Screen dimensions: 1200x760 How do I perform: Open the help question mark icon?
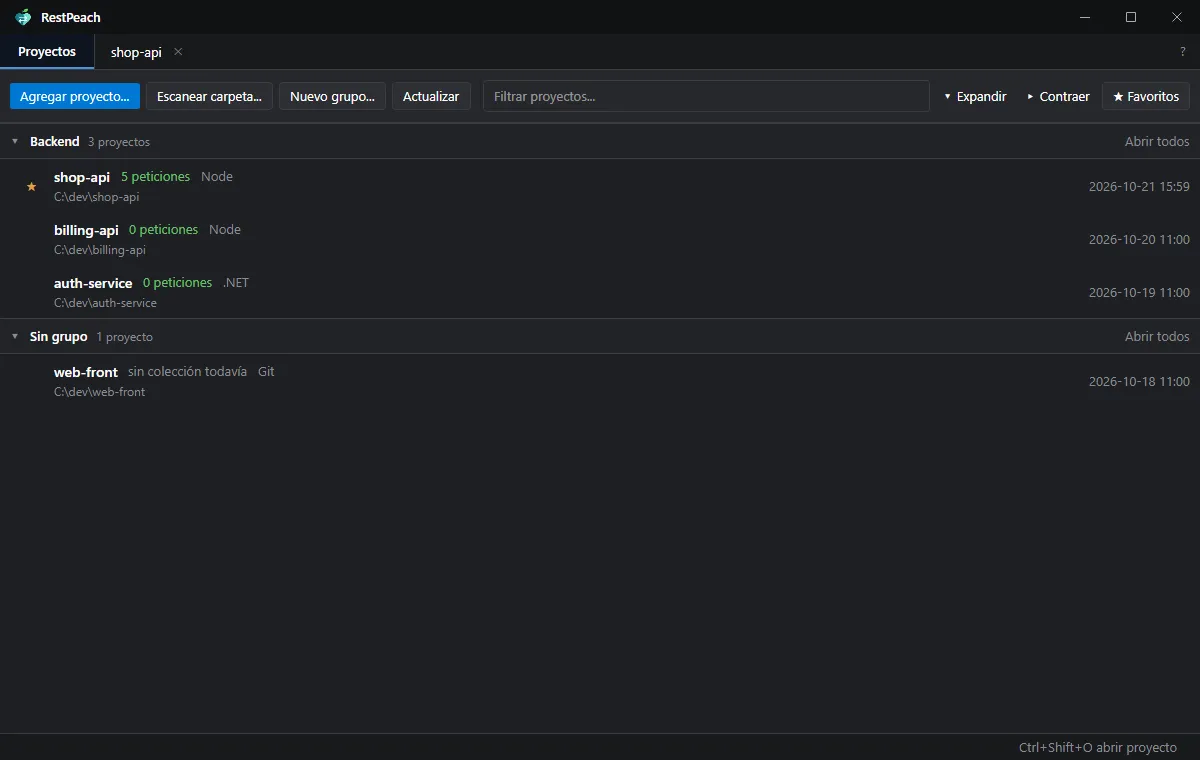tap(1183, 52)
